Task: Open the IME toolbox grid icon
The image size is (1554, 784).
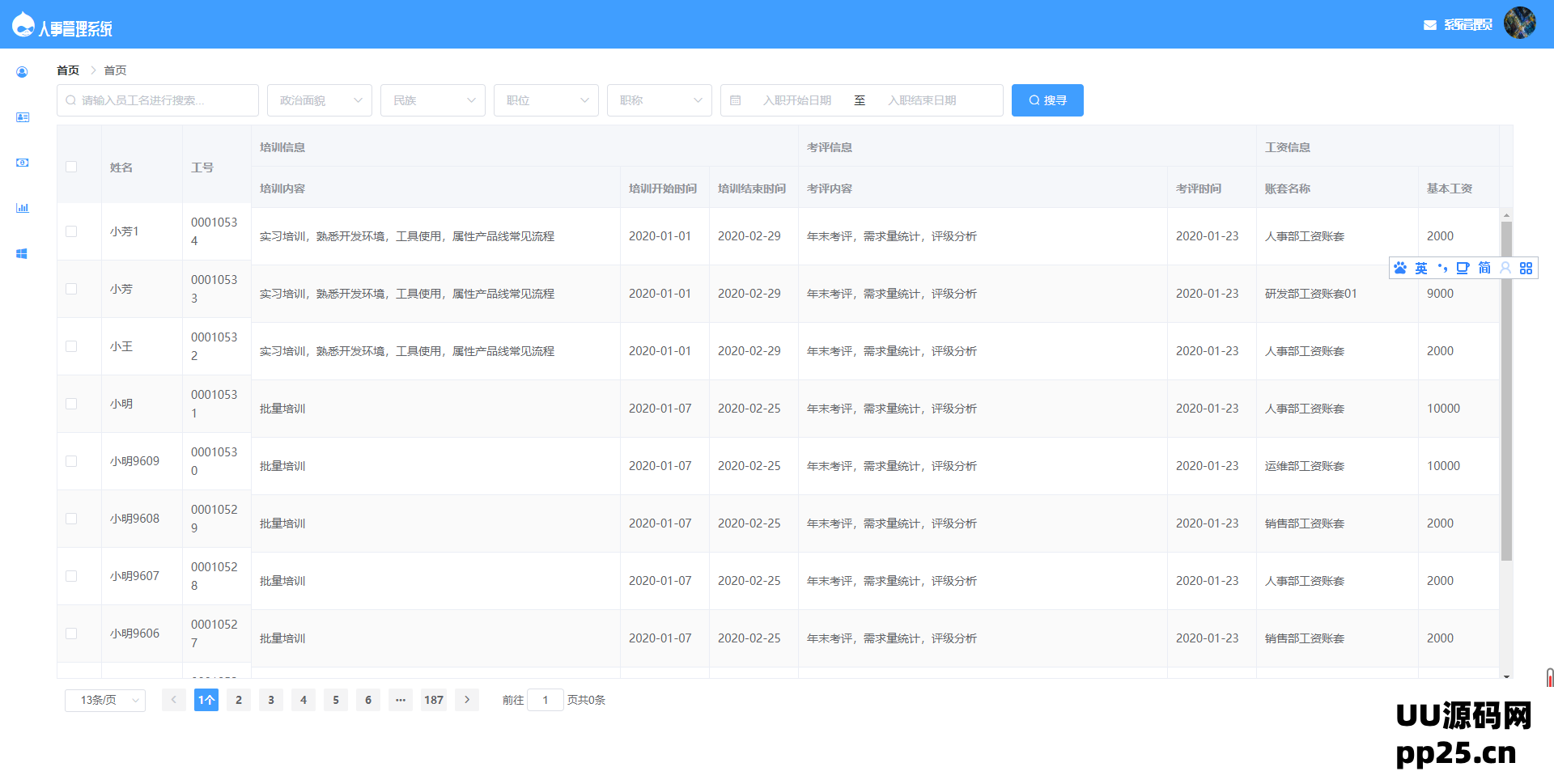Action: 1526,268
